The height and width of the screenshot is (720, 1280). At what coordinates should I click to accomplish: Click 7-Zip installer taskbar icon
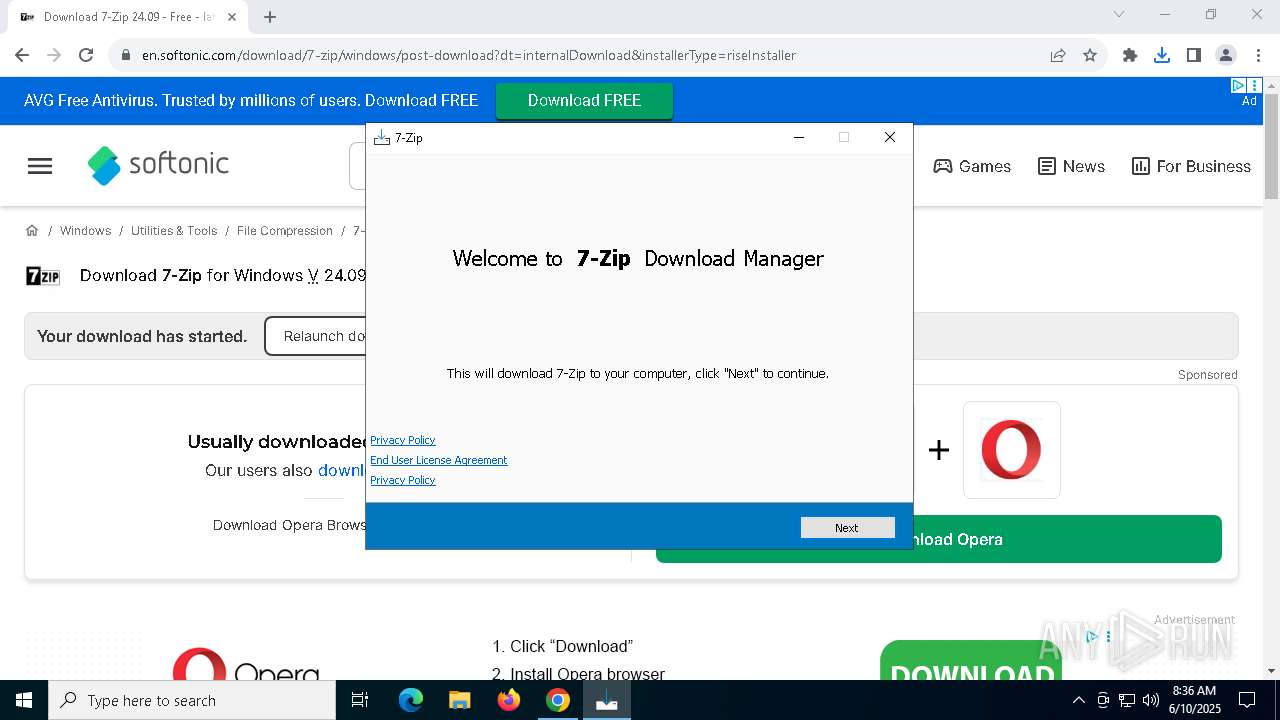click(607, 700)
